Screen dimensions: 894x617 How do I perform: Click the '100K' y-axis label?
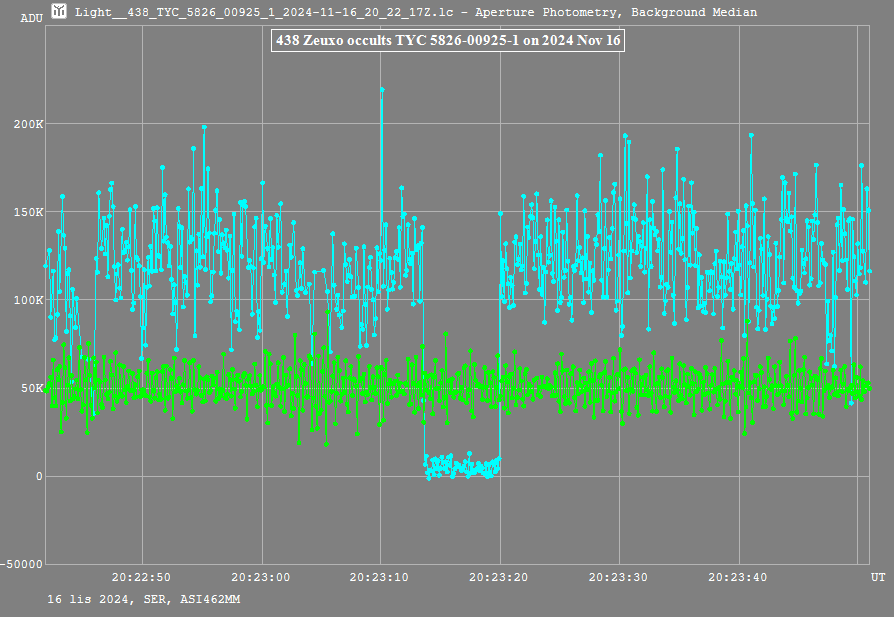click(x=29, y=300)
